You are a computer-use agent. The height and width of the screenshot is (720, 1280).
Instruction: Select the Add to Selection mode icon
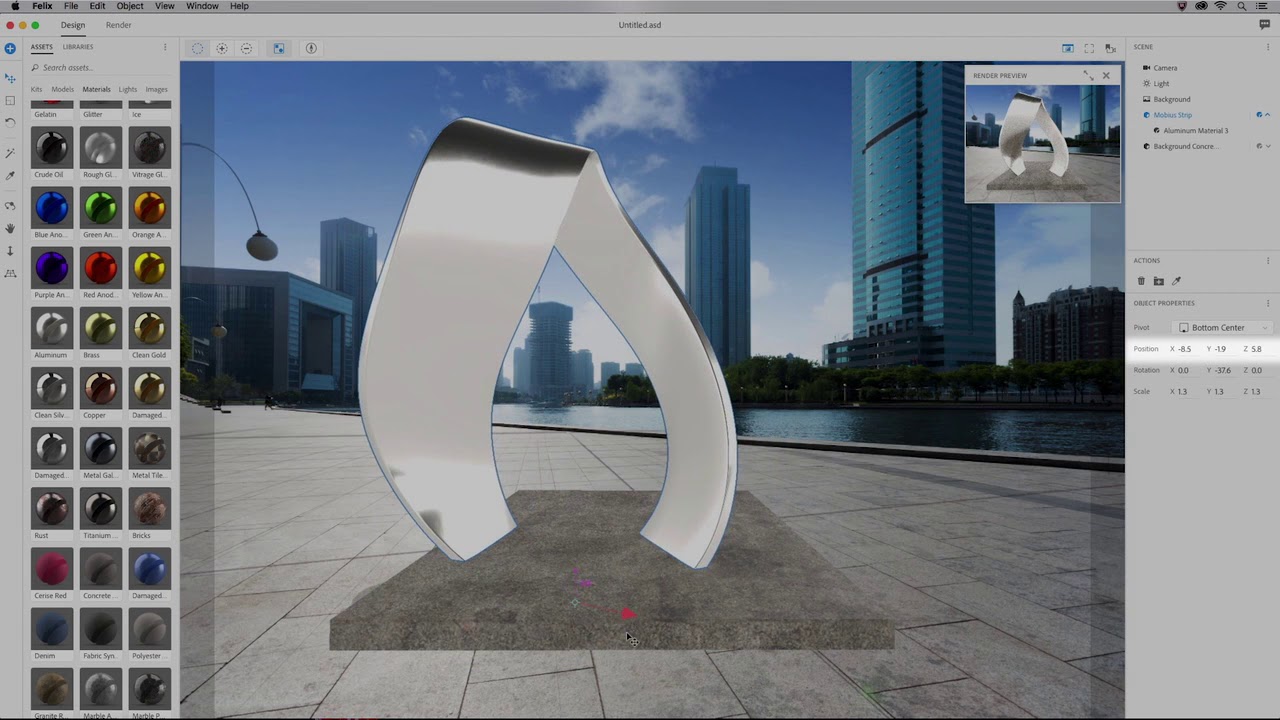[x=222, y=48]
